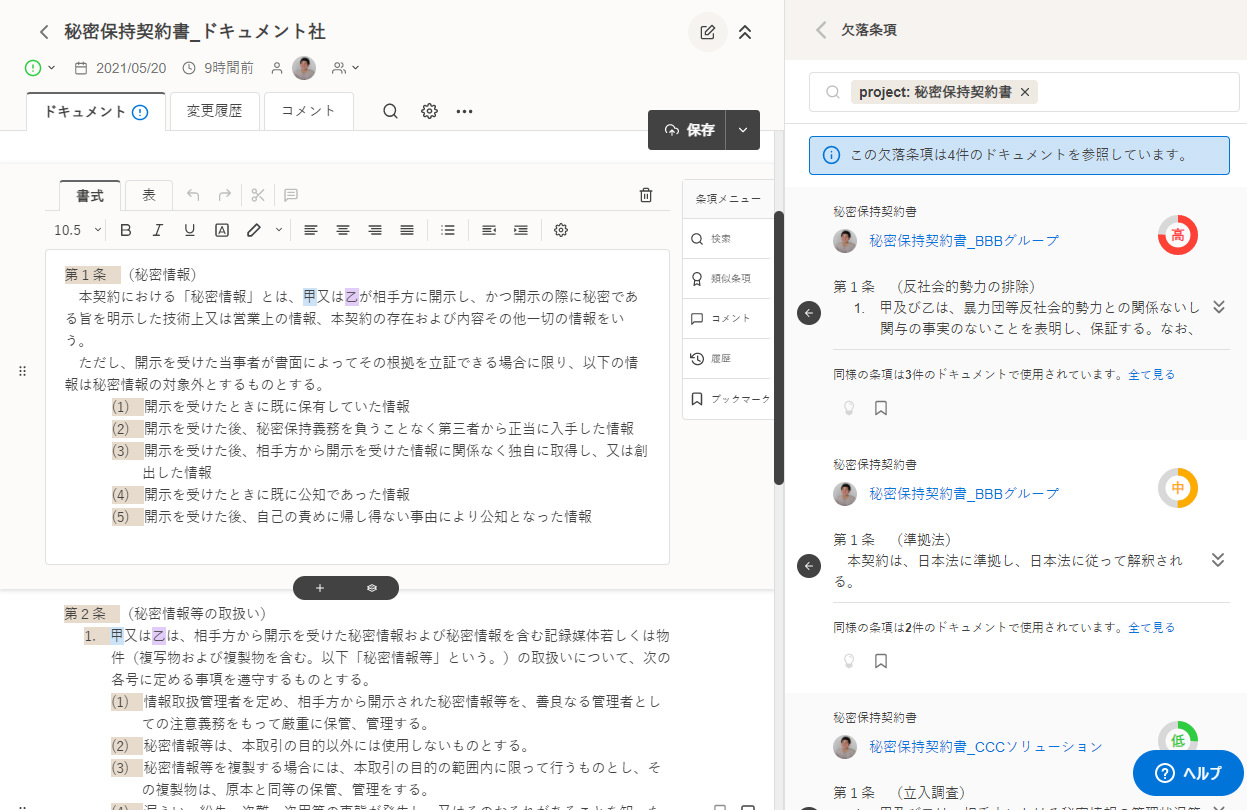Image resolution: width=1247 pixels, height=810 pixels.
Task: Toggle bold formatting in the editor toolbar
Action: coord(125,229)
